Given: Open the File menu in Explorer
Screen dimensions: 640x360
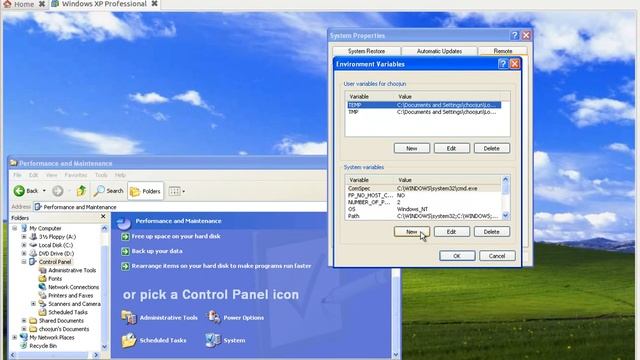Looking at the screenshot, I should pyautogui.click(x=17, y=175).
